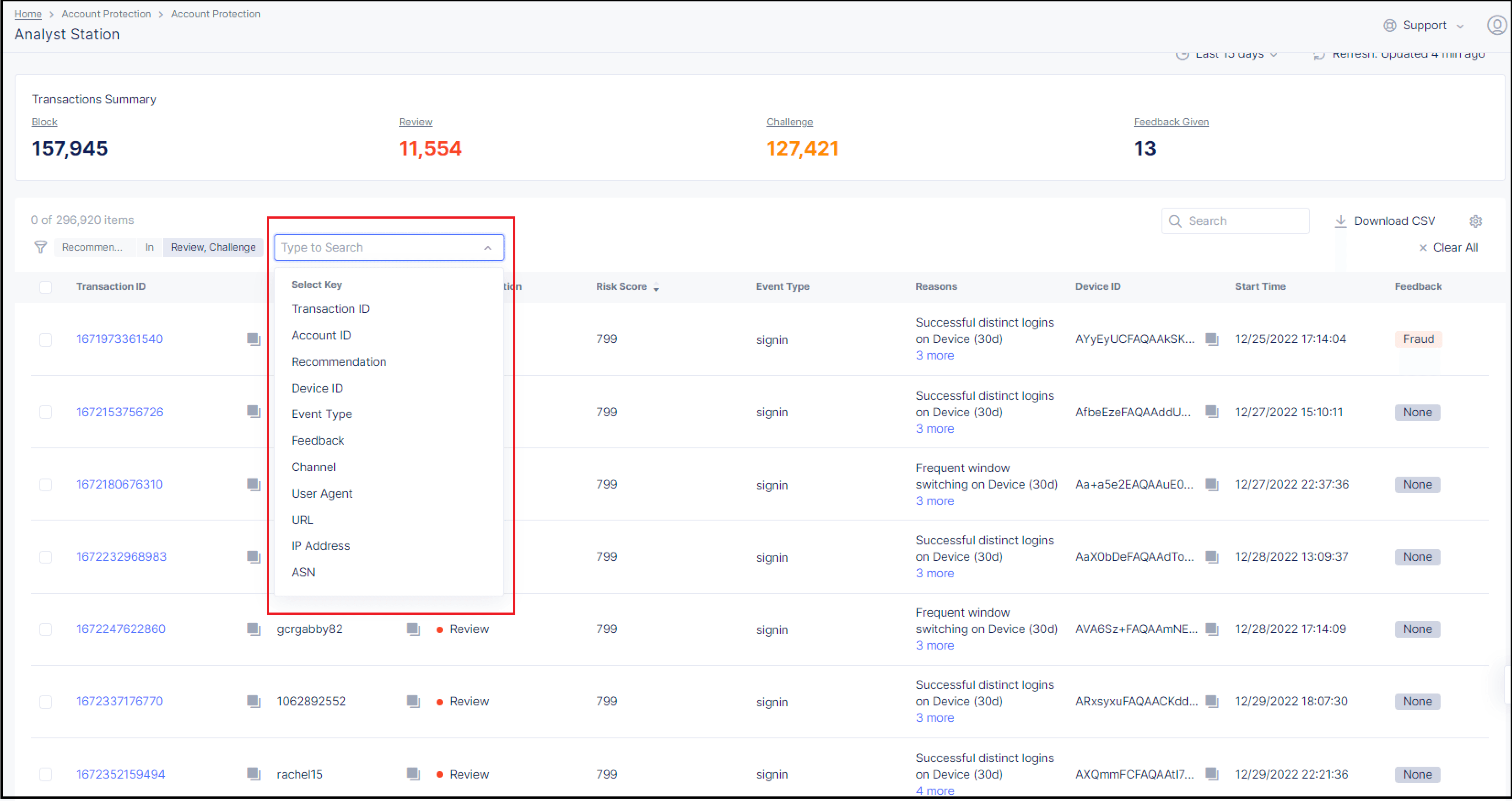
Task: Click the search magnifier icon
Action: click(1175, 221)
